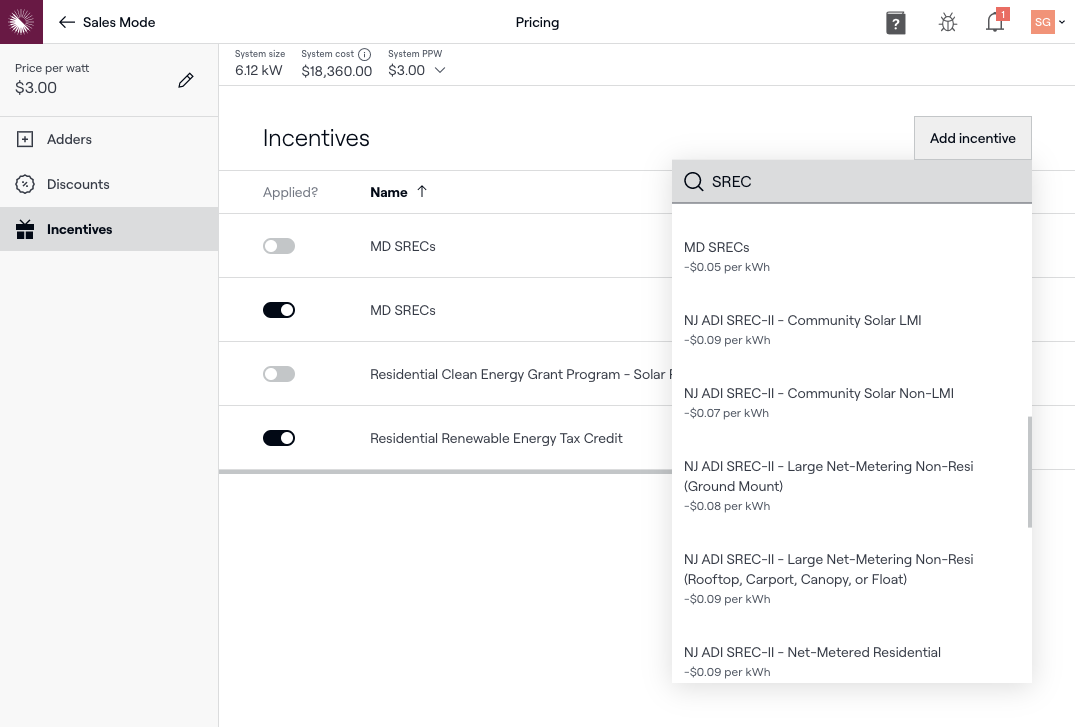This screenshot has height=727, width=1075.
Task: Click the Aurora sunburst logo
Action: click(21, 21)
